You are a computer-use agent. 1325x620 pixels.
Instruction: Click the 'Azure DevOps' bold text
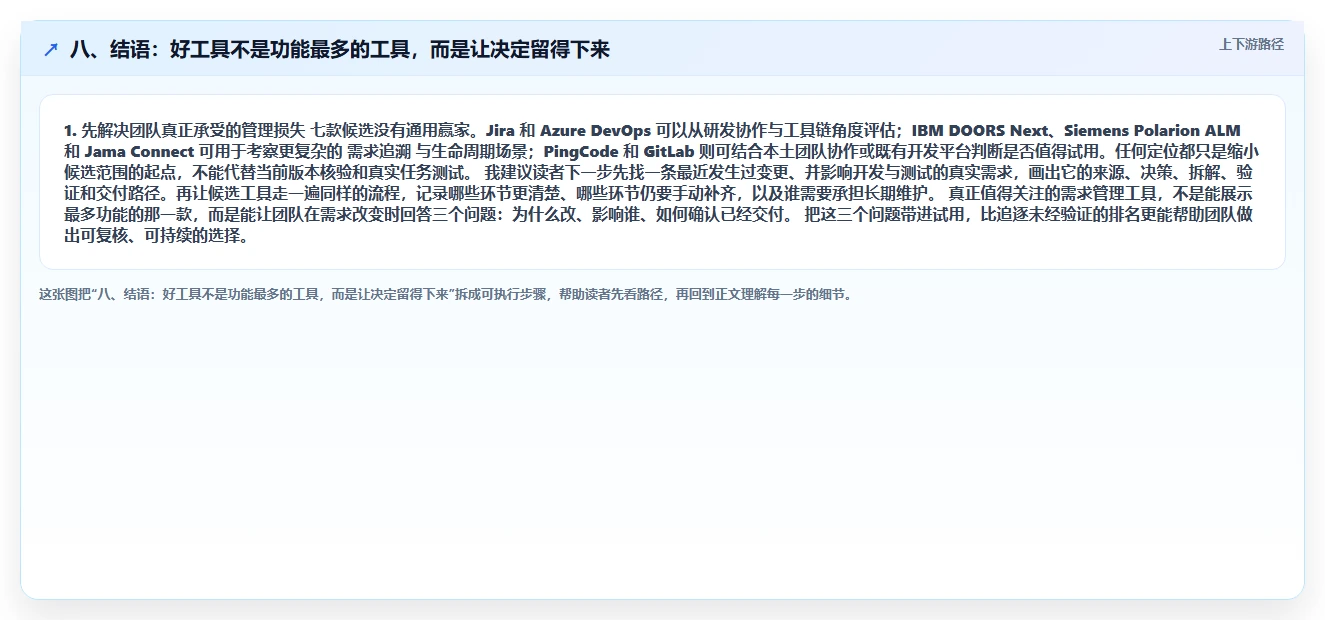[x=596, y=131]
